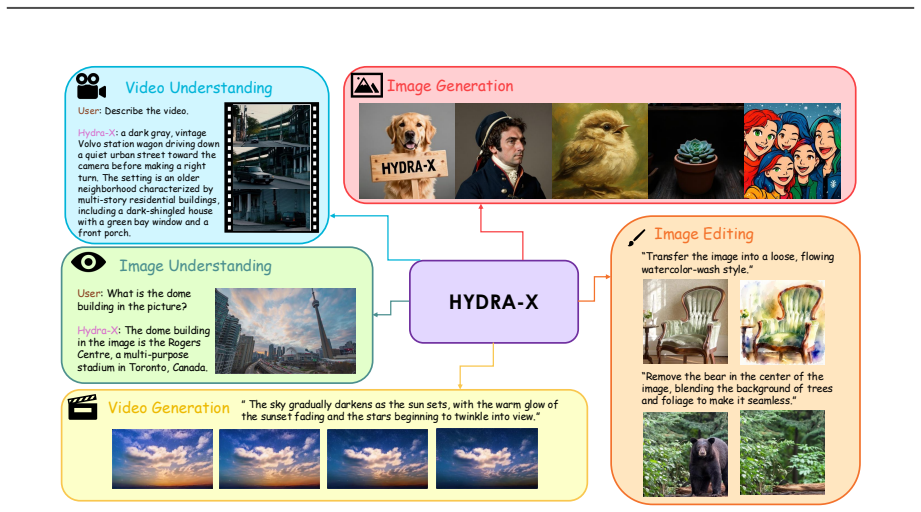This screenshot has height=512, width=921.
Task: Click the original green armchair photo
Action: [x=685, y=321]
